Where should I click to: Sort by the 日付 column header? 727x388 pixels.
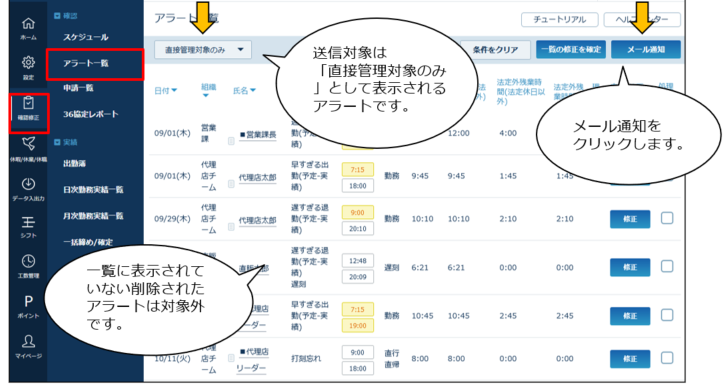(x=166, y=90)
